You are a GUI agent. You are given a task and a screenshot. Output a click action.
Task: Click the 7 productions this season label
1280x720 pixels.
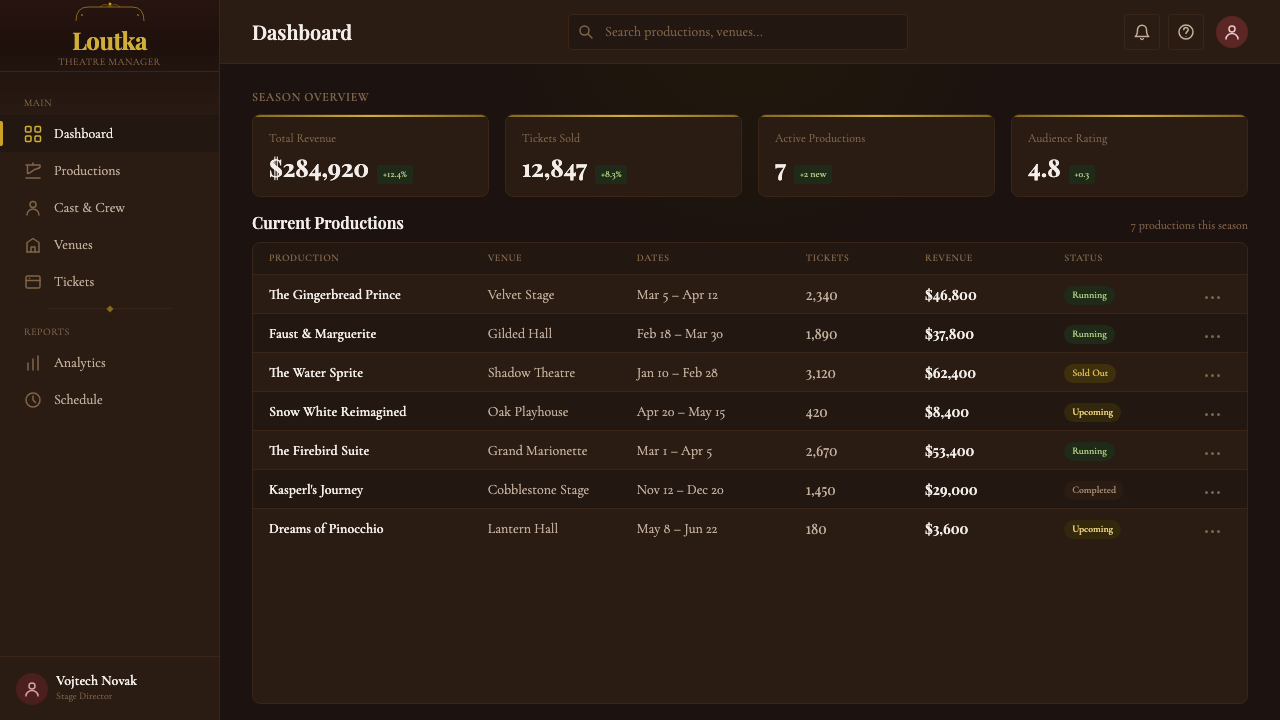tap(1189, 226)
